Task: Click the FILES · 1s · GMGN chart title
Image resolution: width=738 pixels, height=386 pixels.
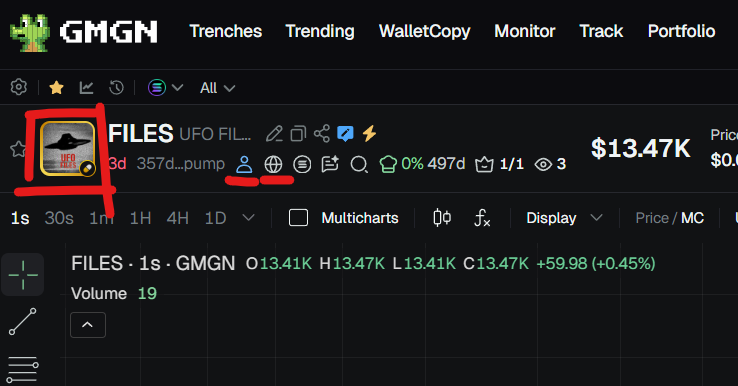Action: (153, 264)
